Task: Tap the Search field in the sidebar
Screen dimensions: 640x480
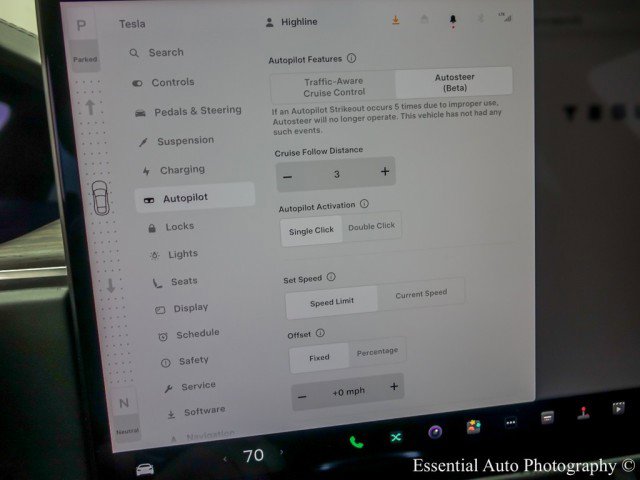Action: (x=165, y=53)
